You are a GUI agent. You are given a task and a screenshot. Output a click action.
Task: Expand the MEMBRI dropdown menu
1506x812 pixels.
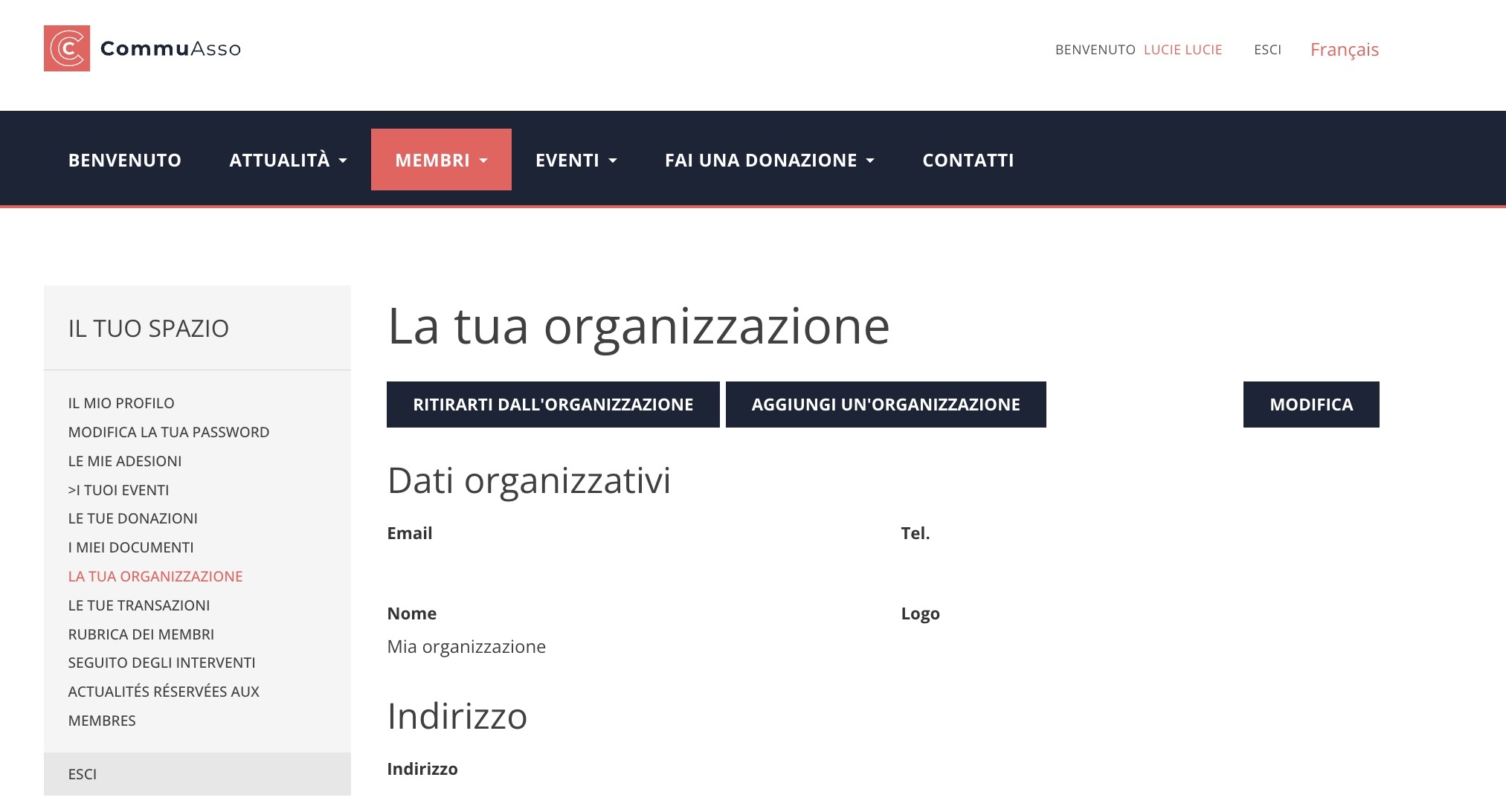pos(440,159)
